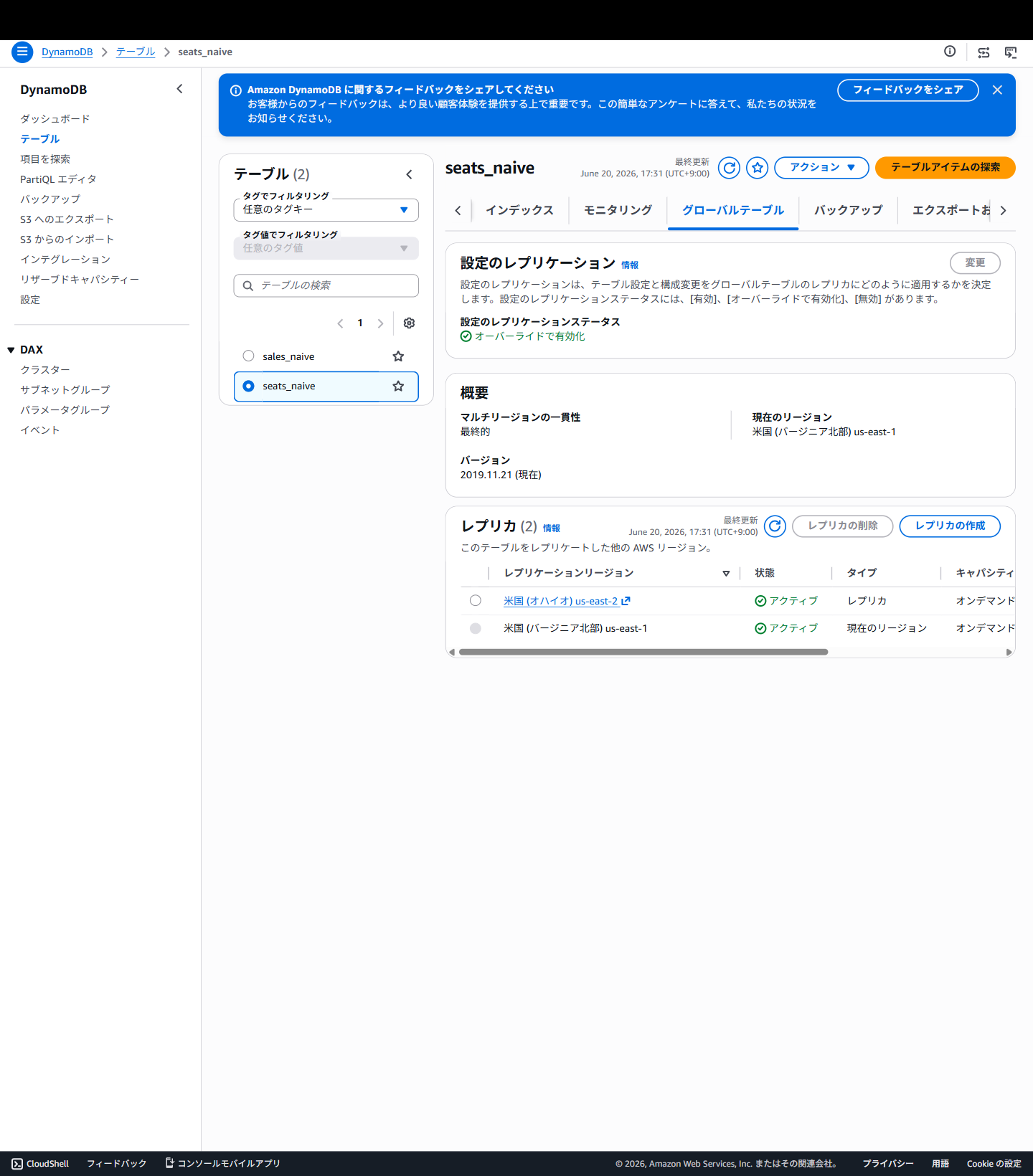Open PartiQL エディタ in side navigation
Viewport: 1033px width, 1176px height.
point(58,179)
